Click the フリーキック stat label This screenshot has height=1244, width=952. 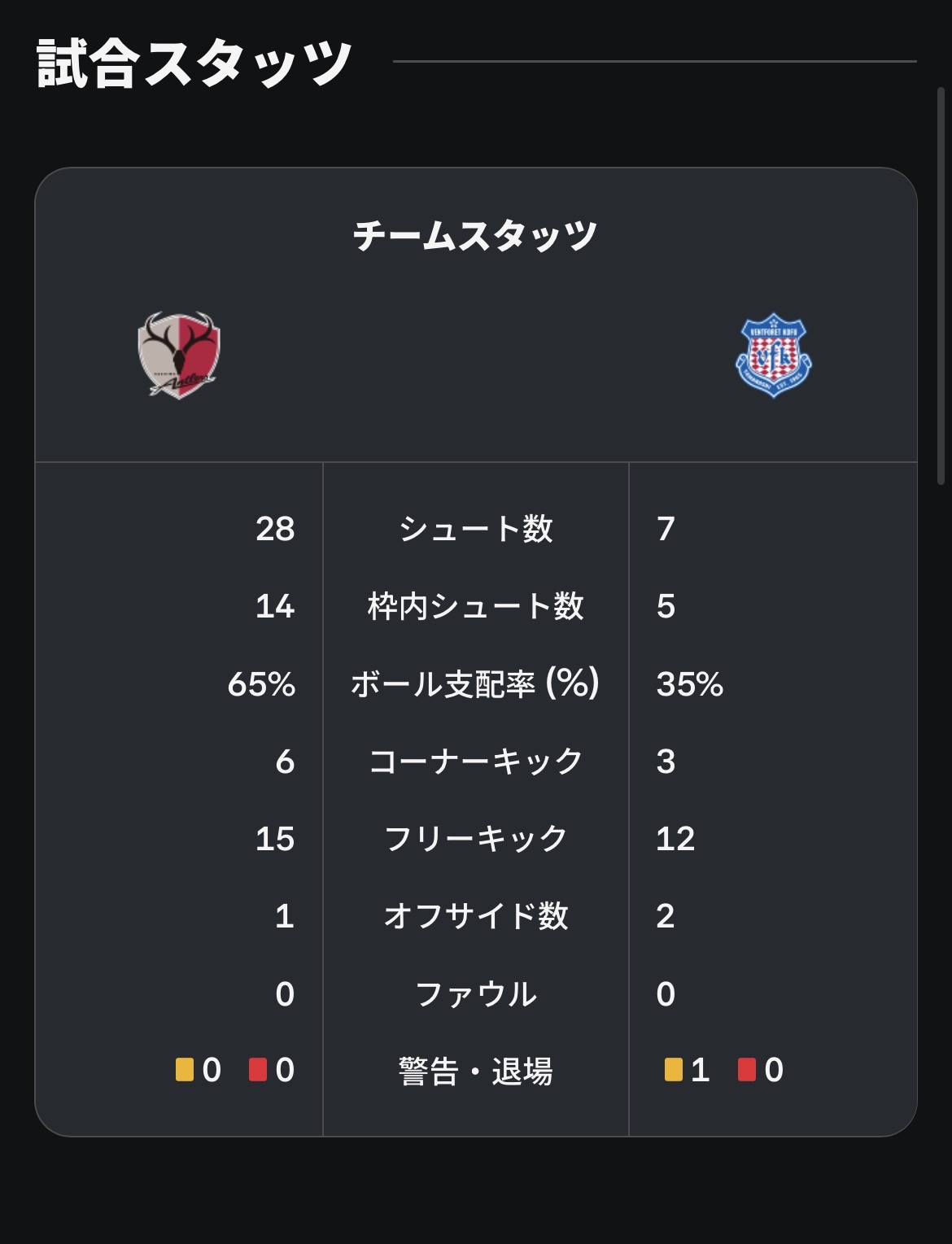coord(476,839)
